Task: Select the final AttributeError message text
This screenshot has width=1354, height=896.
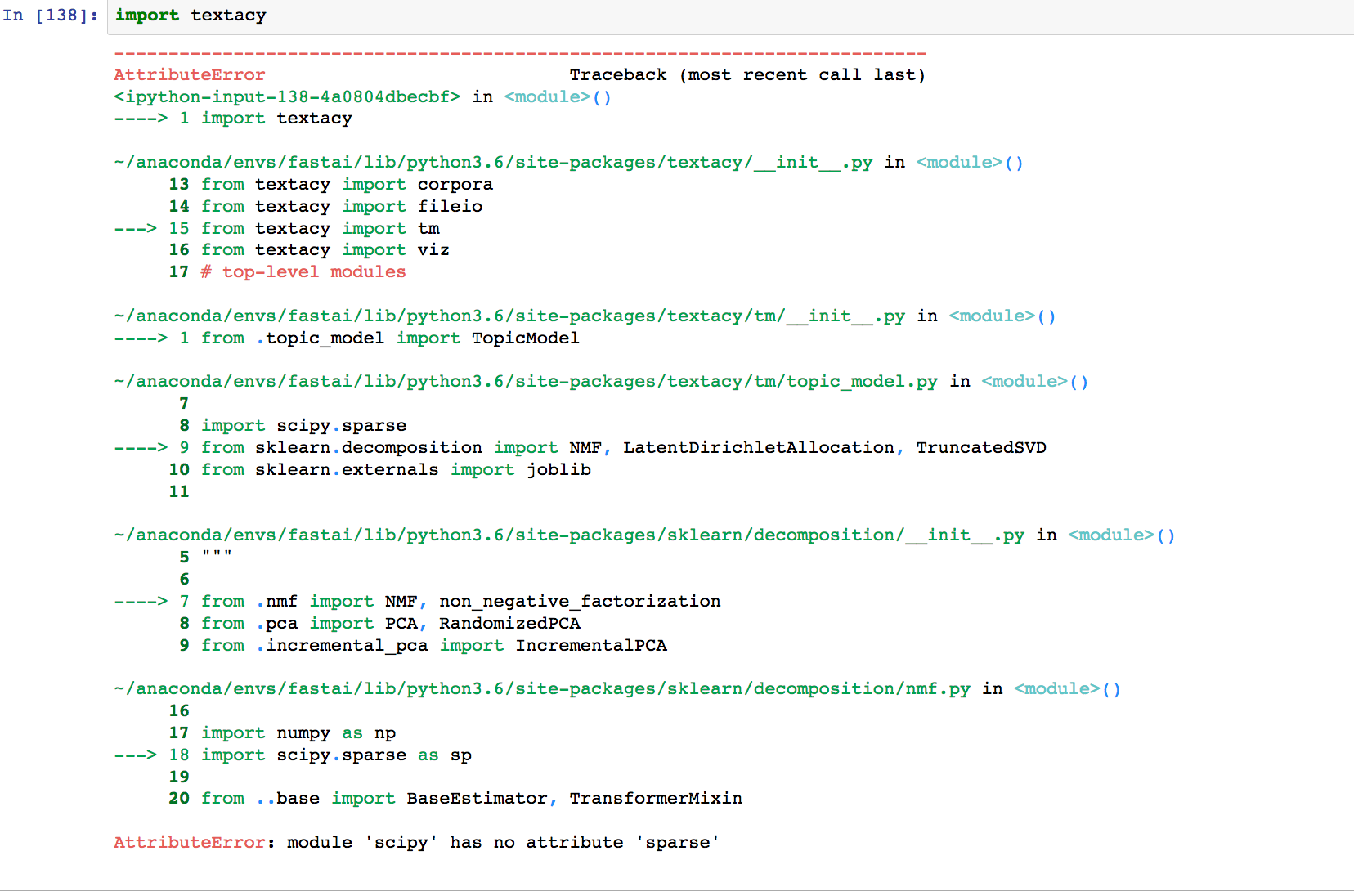Action: 415,842
